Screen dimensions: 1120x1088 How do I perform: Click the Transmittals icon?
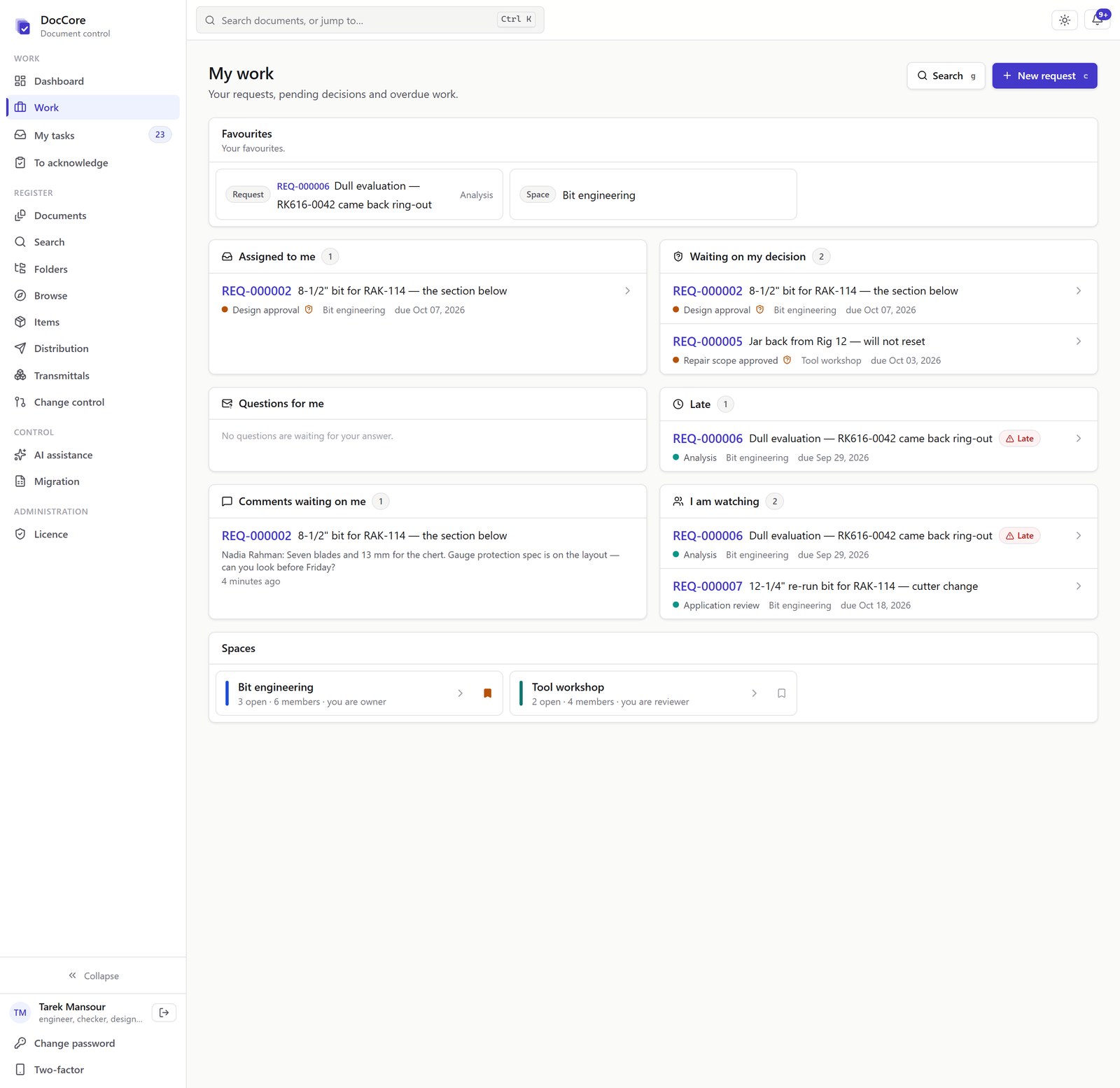tap(20, 375)
